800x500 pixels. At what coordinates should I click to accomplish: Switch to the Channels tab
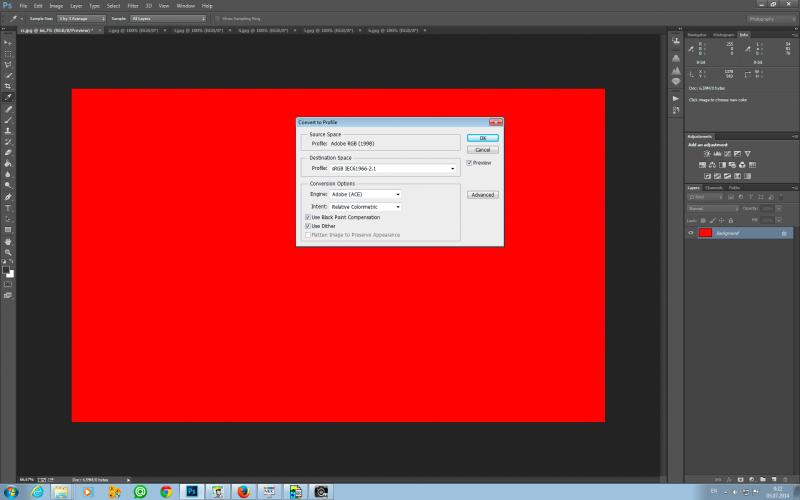[714, 188]
